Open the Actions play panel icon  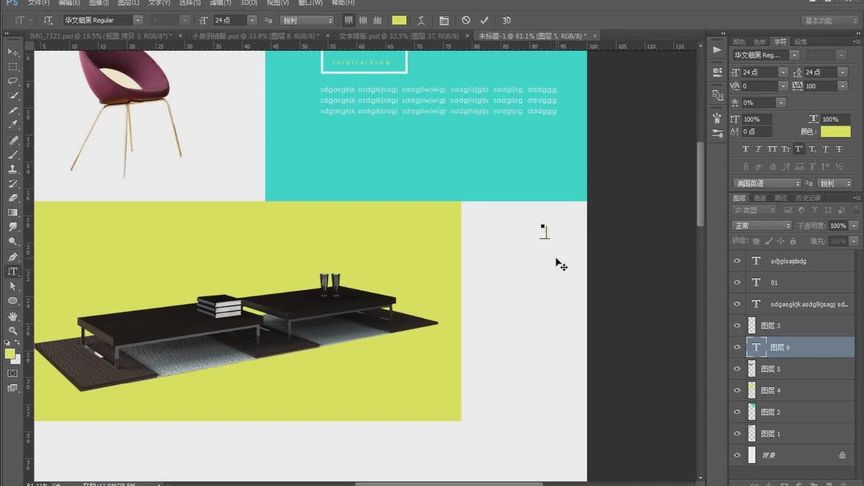pos(717,50)
